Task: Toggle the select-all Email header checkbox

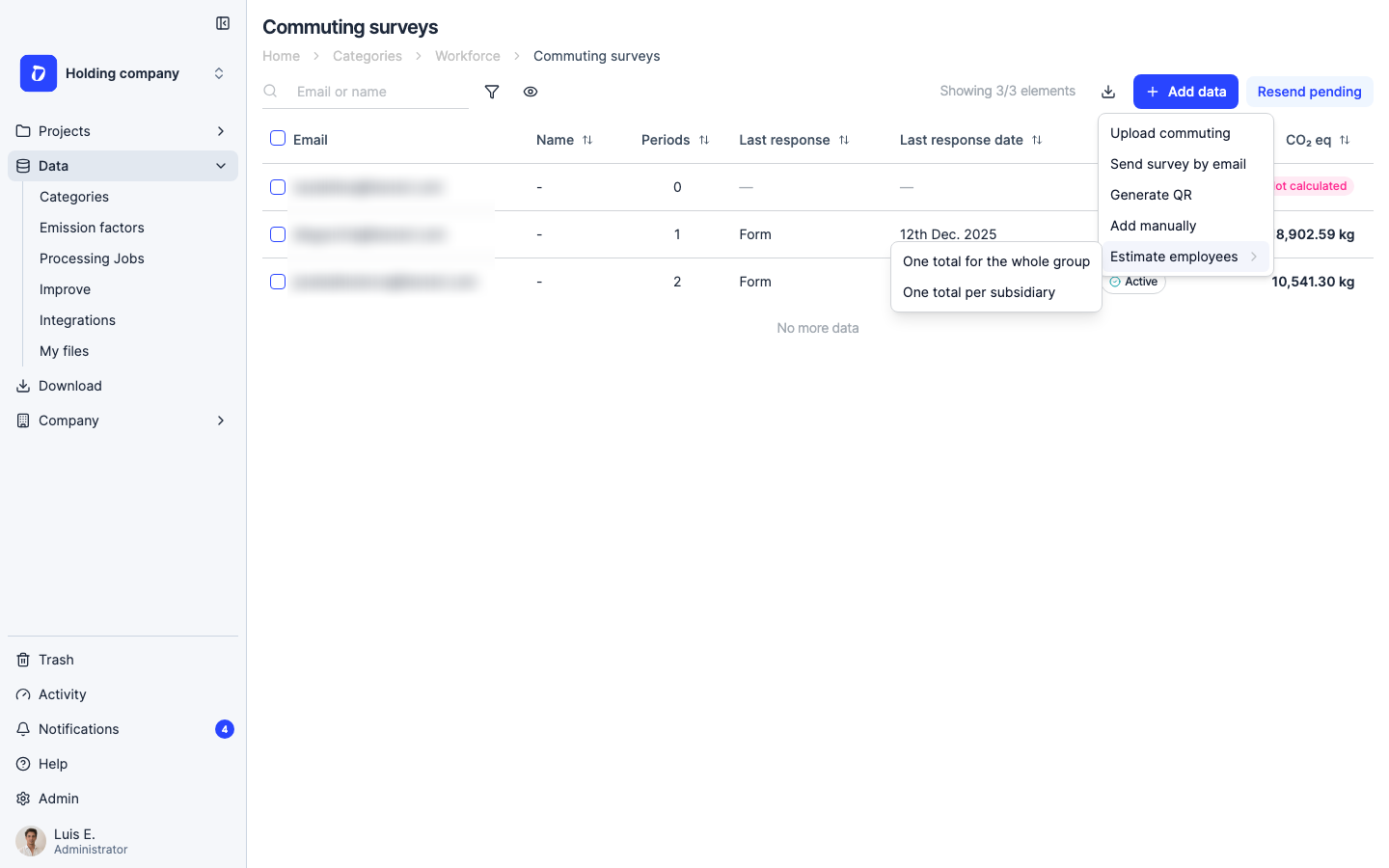Action: (x=278, y=138)
